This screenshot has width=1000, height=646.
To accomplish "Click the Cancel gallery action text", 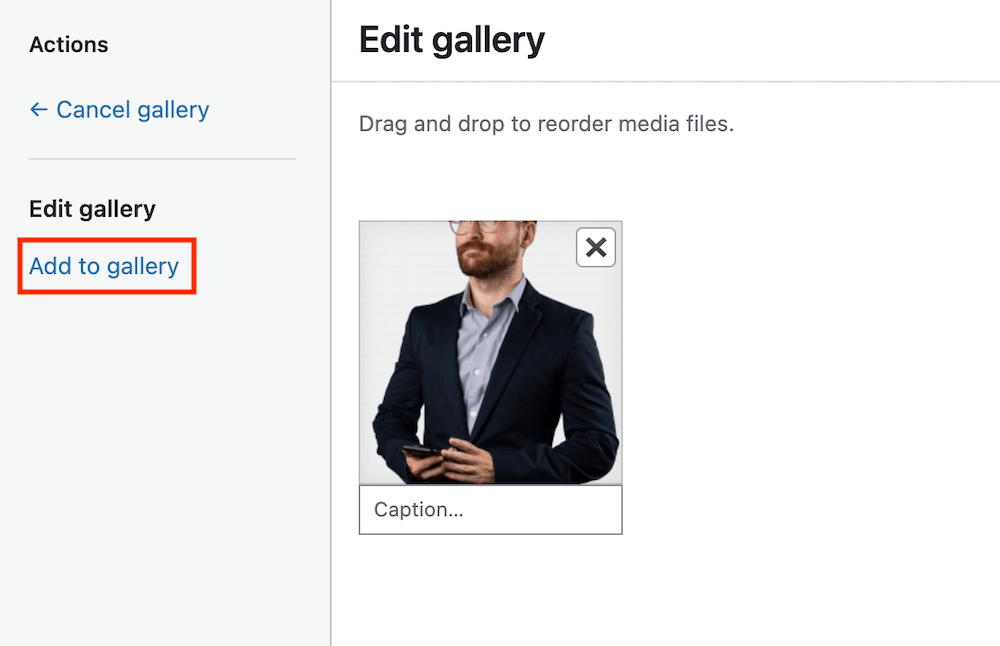I will point(132,110).
